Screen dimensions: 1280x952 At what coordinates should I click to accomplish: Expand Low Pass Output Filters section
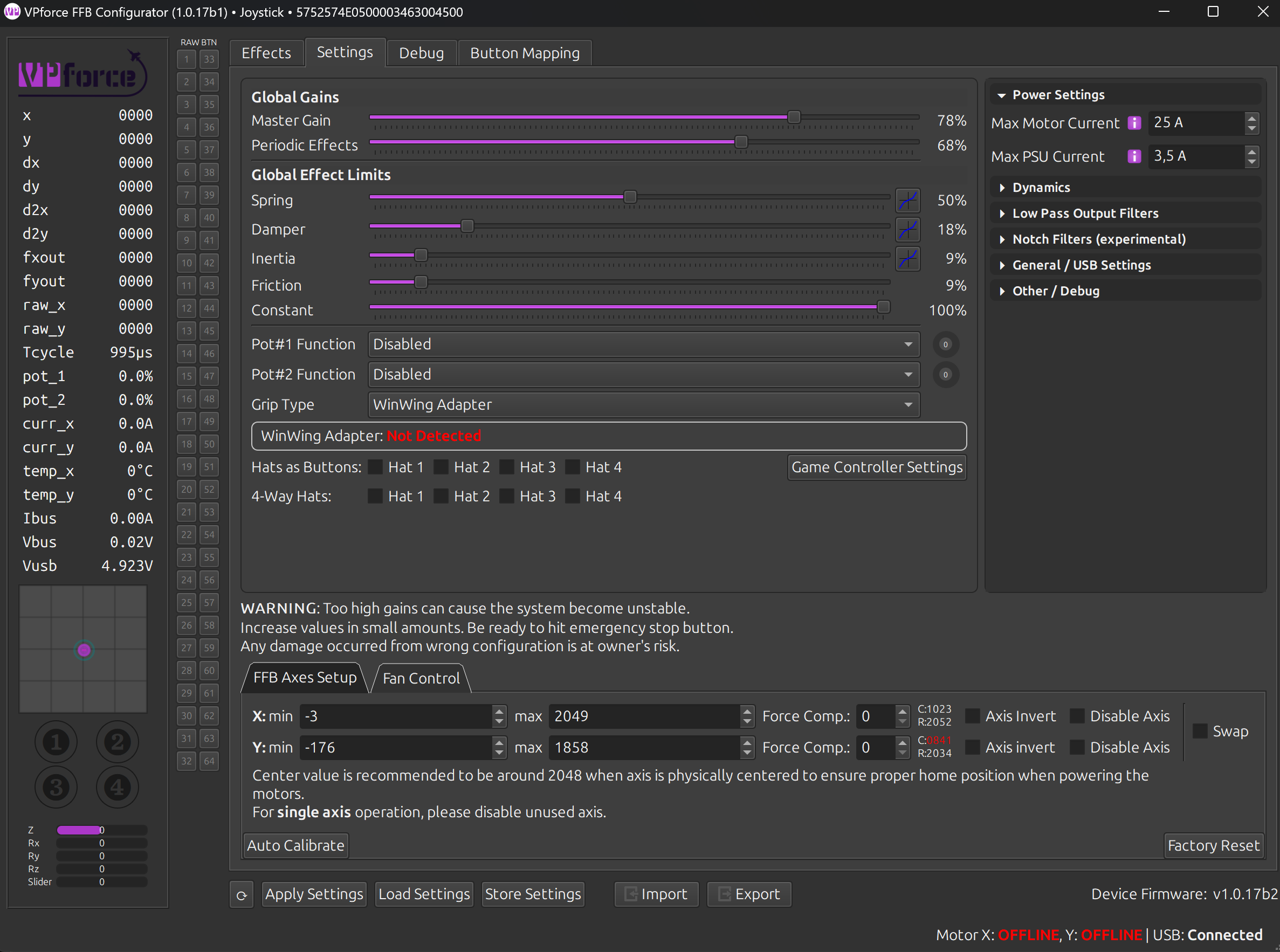pos(1085,213)
